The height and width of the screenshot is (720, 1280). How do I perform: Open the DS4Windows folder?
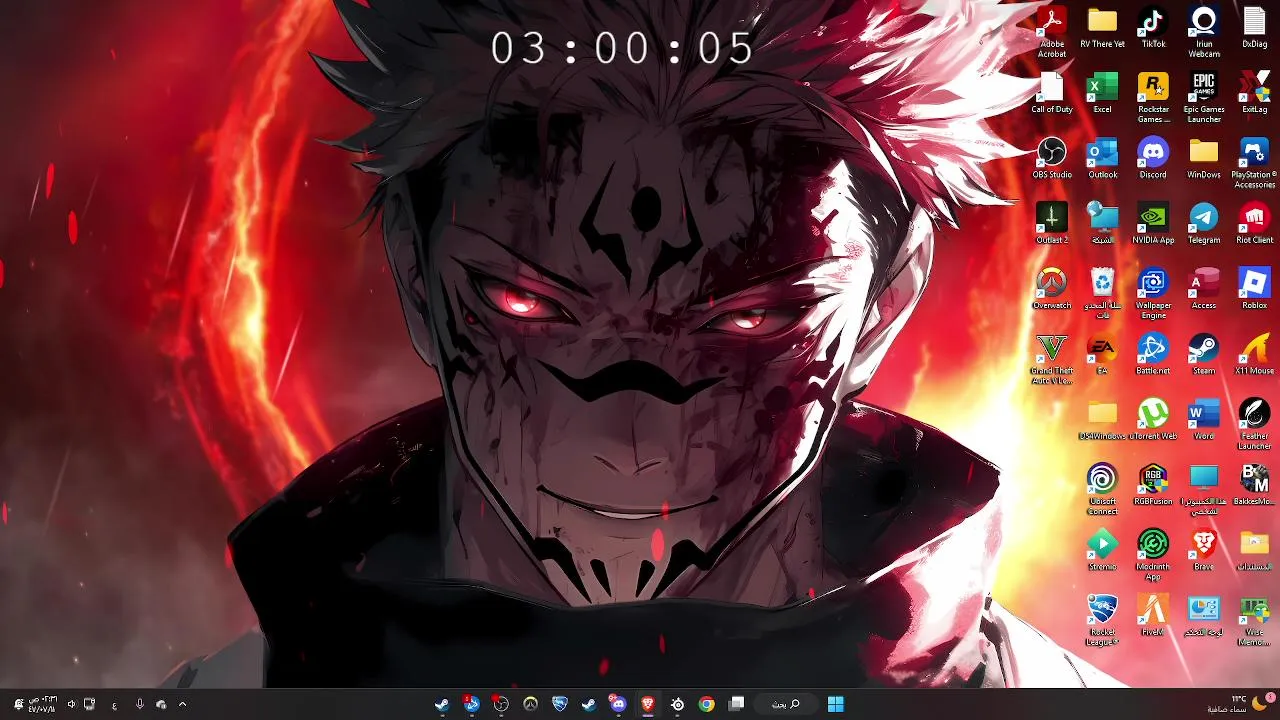[x=1102, y=420]
